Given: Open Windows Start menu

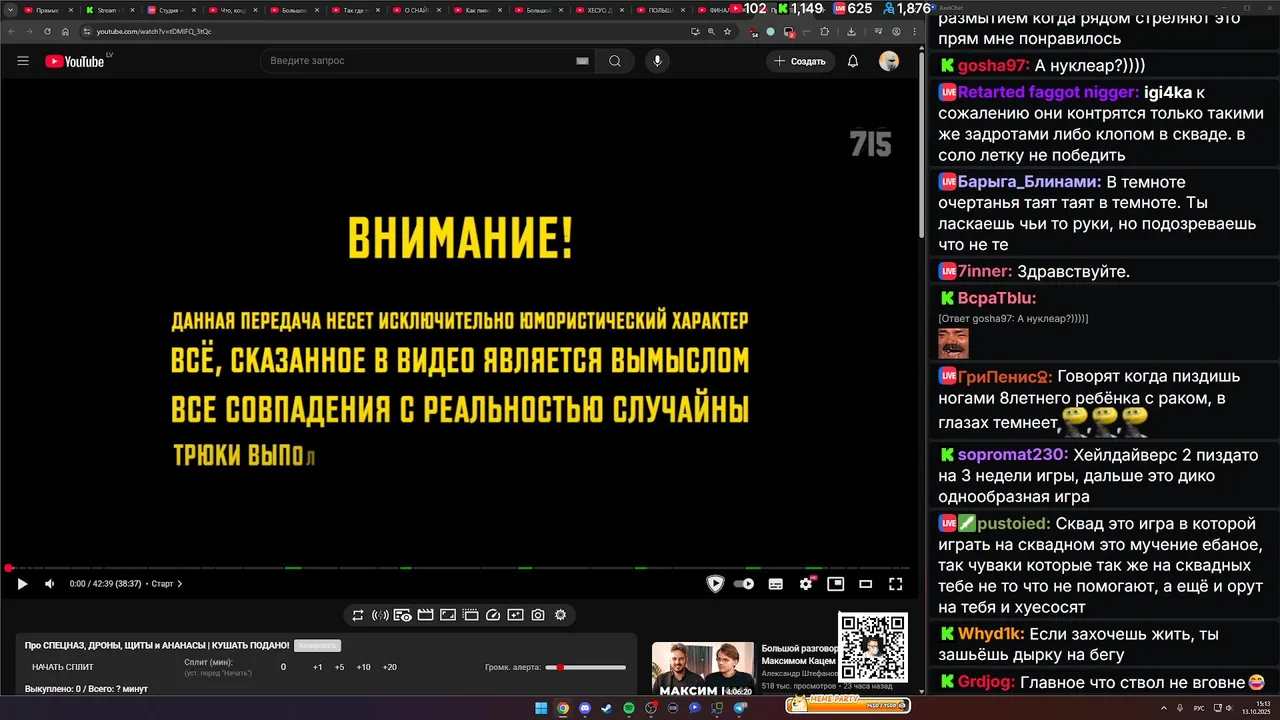Looking at the screenshot, I should pyautogui.click(x=541, y=708).
